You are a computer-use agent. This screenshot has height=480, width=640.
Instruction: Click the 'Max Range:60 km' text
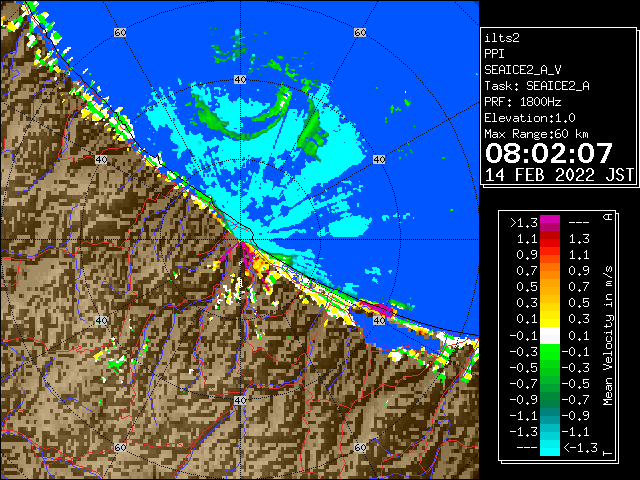tap(536, 134)
